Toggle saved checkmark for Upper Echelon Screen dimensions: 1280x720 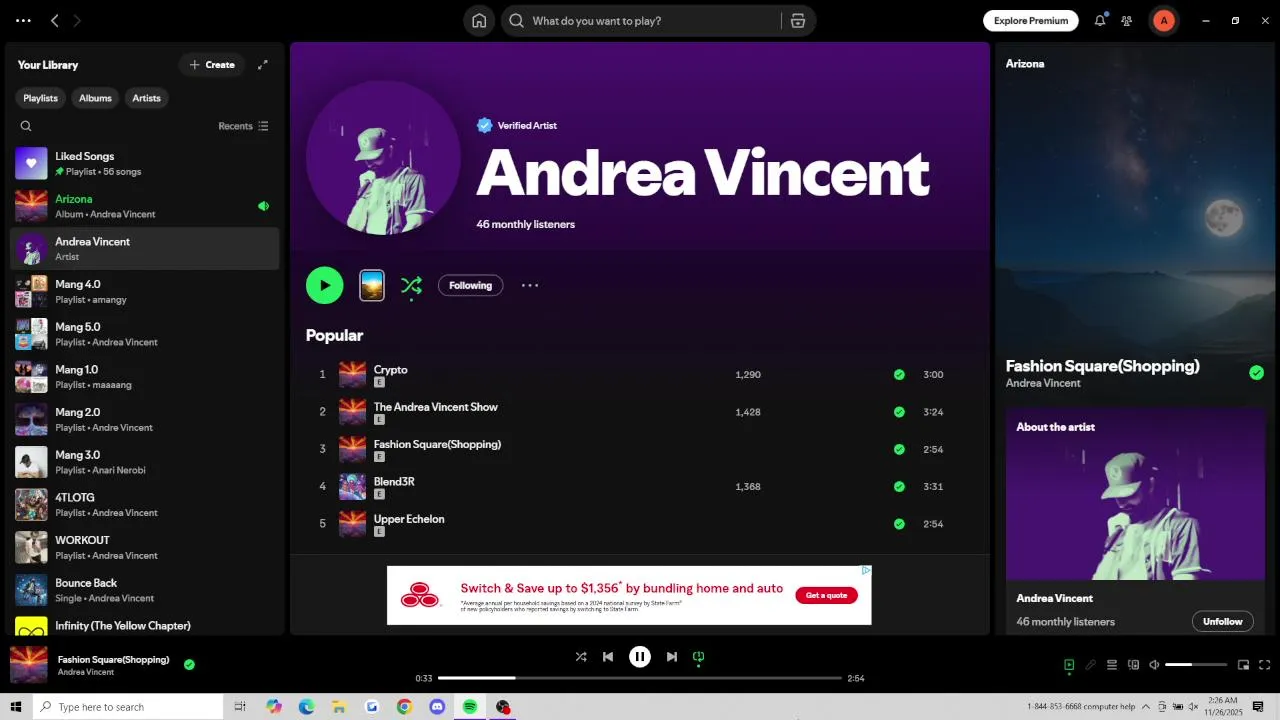(899, 524)
